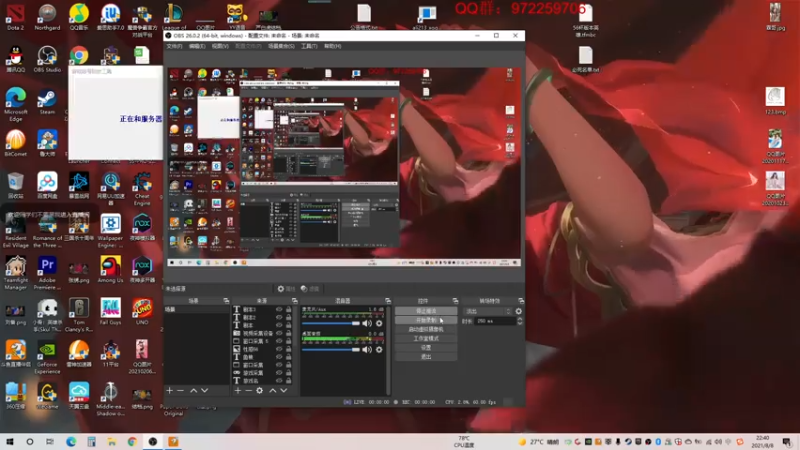The height and width of the screenshot is (450, 800).
Task: Move the selected source up
Action: 272,390
